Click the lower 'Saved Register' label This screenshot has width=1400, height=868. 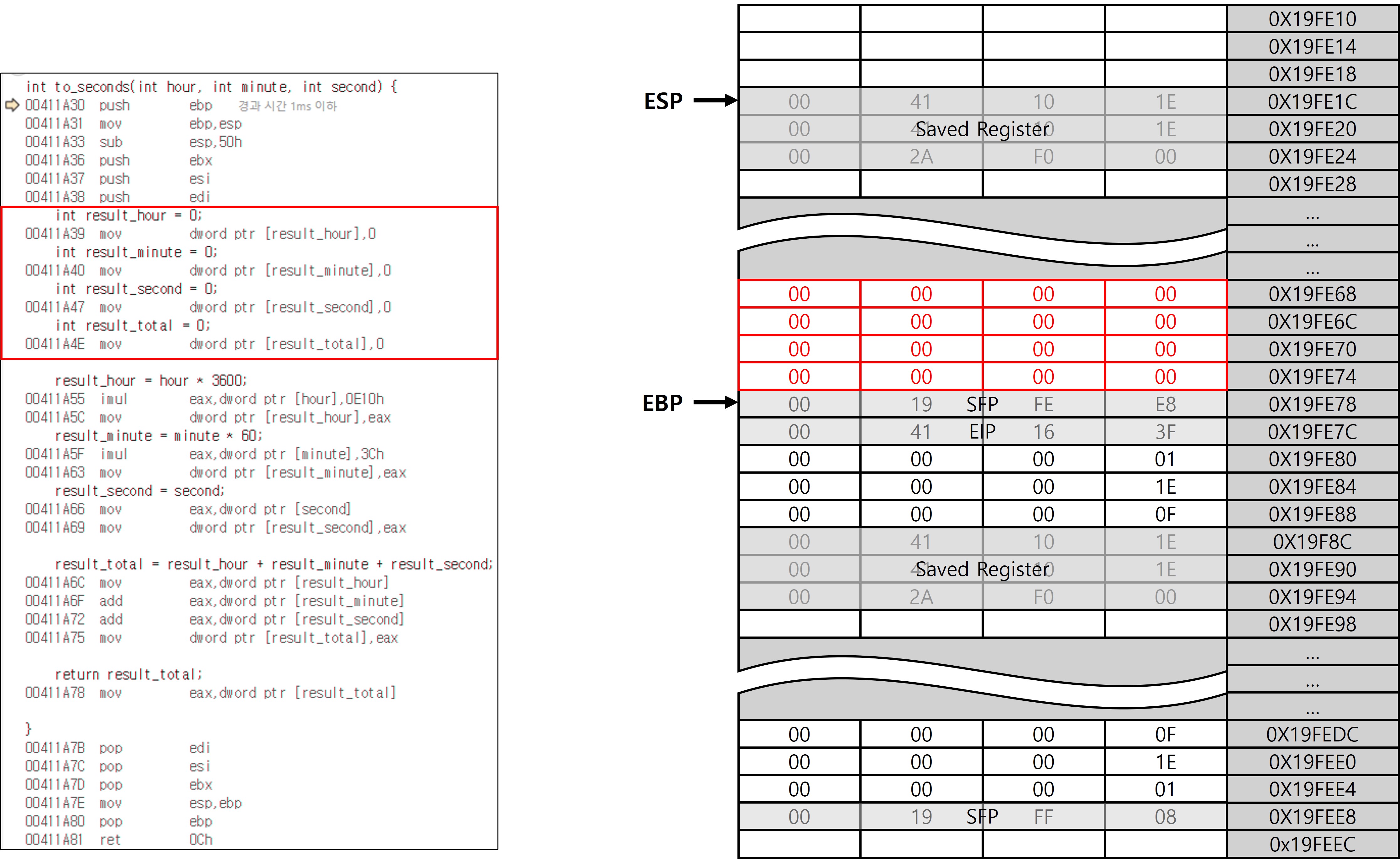(982, 569)
